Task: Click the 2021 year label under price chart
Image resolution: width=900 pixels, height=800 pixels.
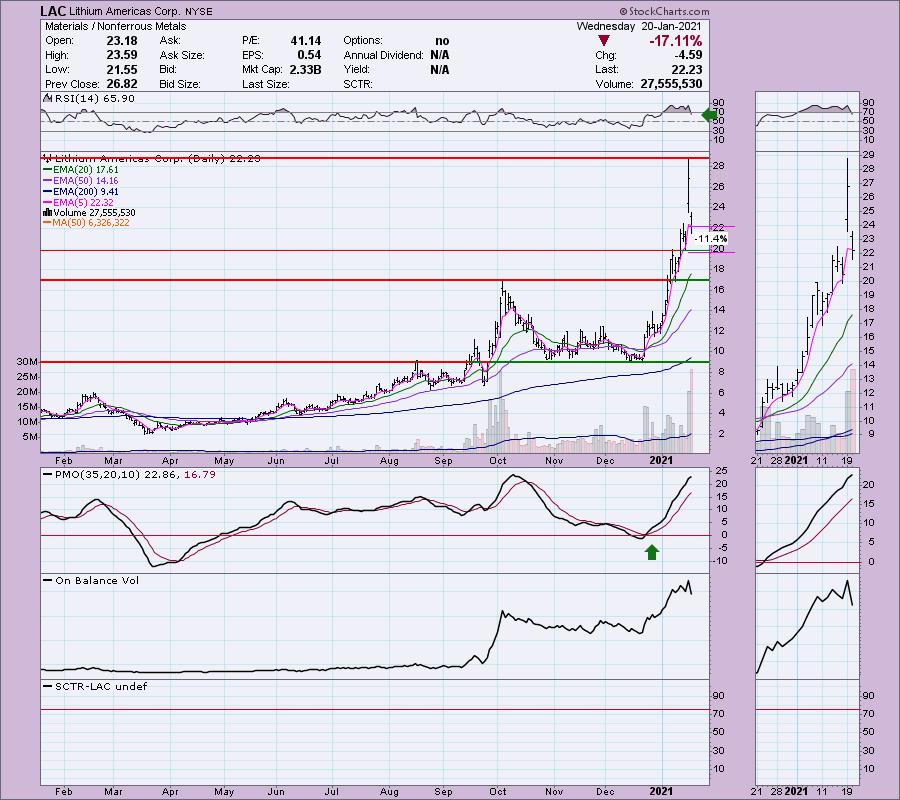Action: (661, 461)
